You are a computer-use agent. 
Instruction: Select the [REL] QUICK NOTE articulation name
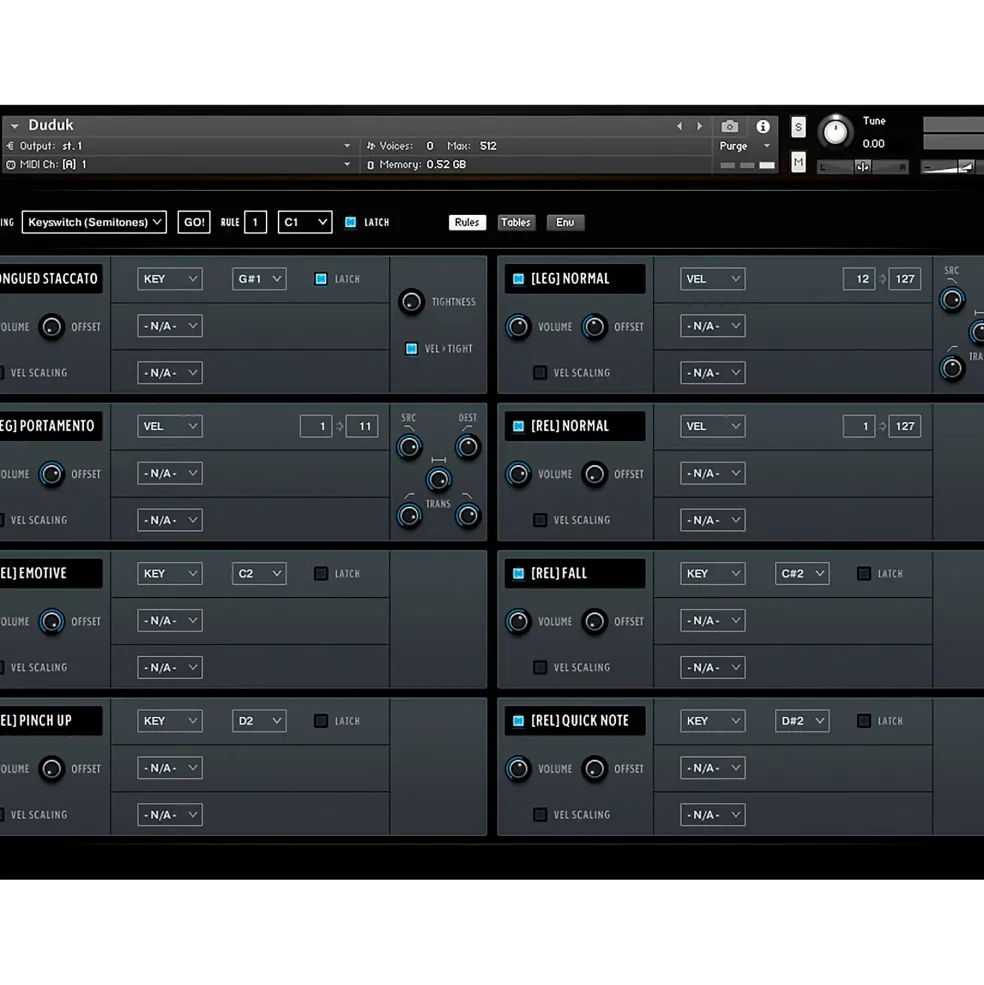pyautogui.click(x=579, y=721)
